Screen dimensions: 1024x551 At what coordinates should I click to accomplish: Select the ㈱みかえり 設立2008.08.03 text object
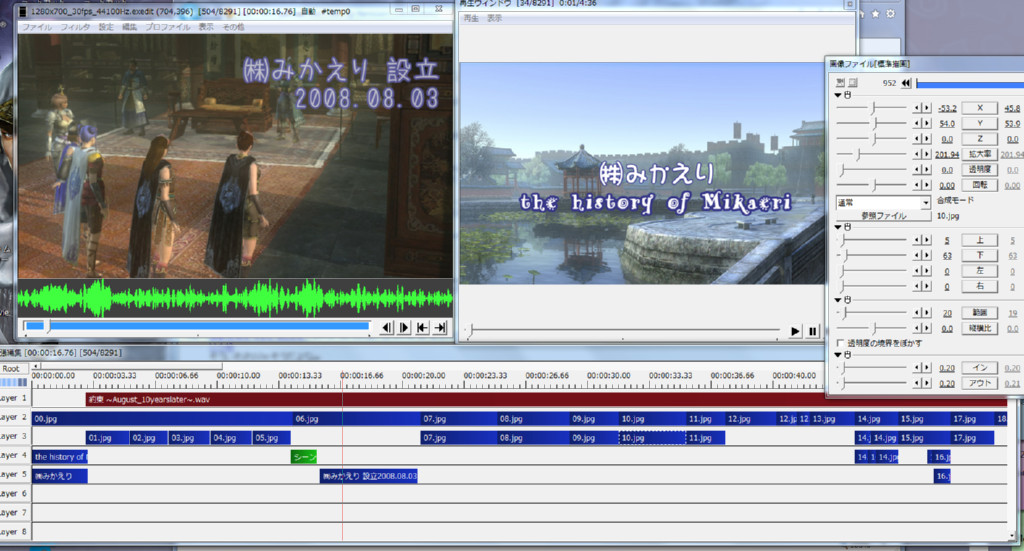point(369,476)
